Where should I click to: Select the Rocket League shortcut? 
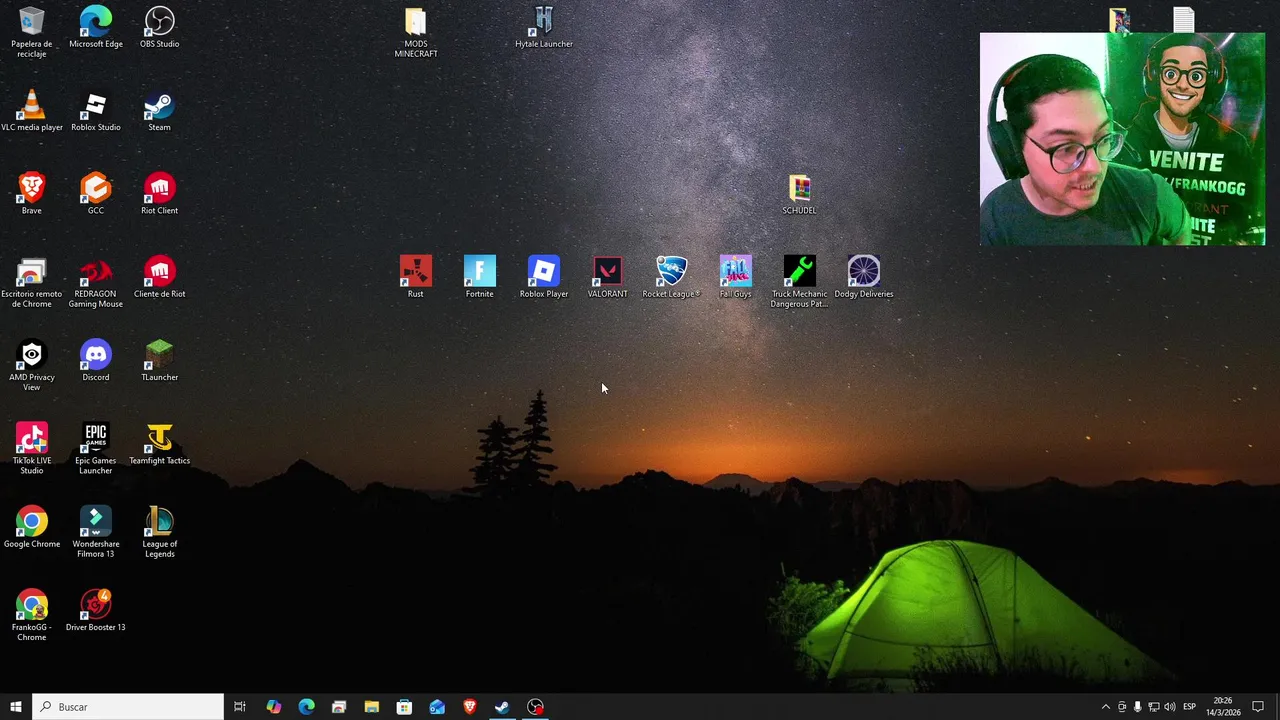(x=672, y=277)
